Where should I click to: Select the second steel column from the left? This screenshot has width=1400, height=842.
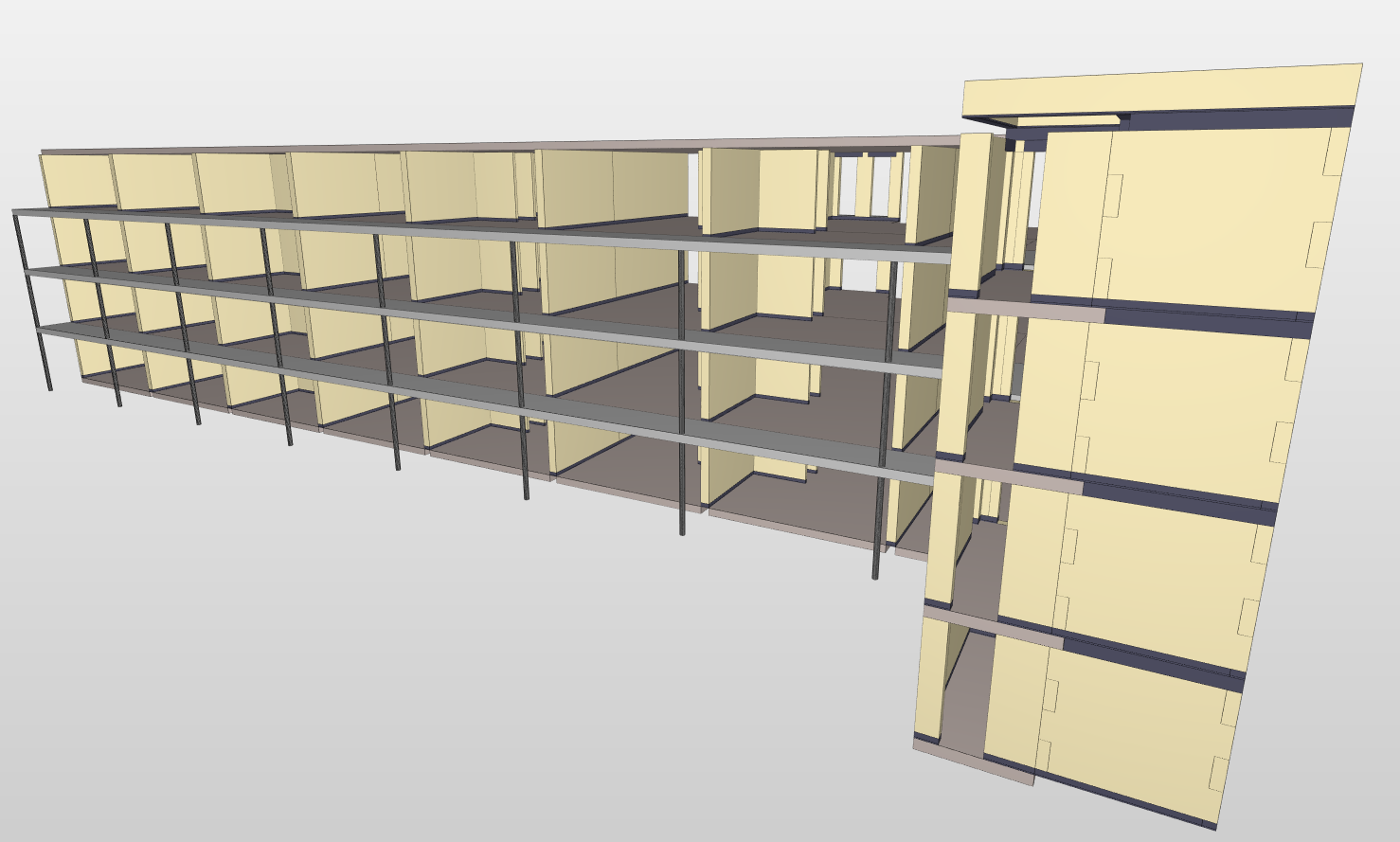[103, 313]
